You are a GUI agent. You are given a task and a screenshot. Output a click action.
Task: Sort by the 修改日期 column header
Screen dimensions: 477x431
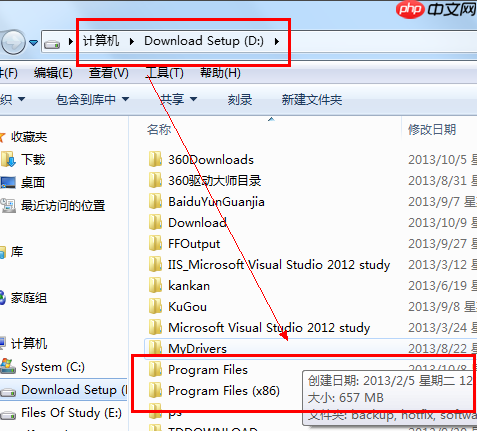(x=432, y=129)
